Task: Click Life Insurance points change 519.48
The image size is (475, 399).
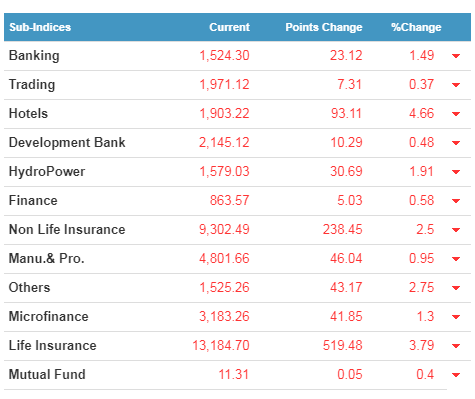Action: point(343,346)
